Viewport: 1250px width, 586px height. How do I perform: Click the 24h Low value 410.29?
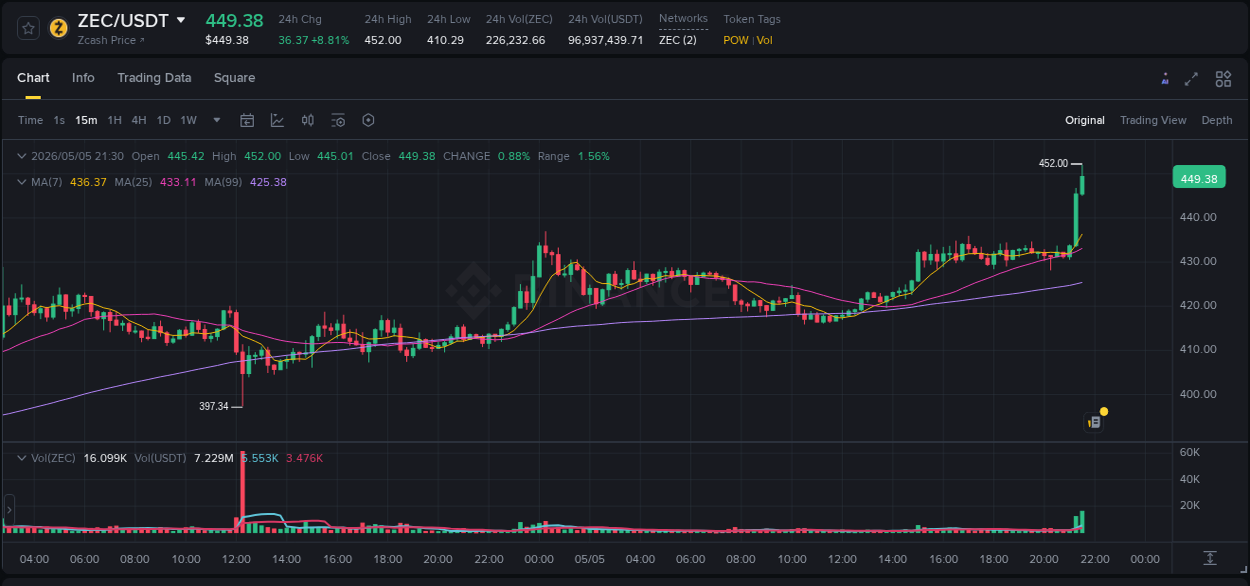coord(446,40)
